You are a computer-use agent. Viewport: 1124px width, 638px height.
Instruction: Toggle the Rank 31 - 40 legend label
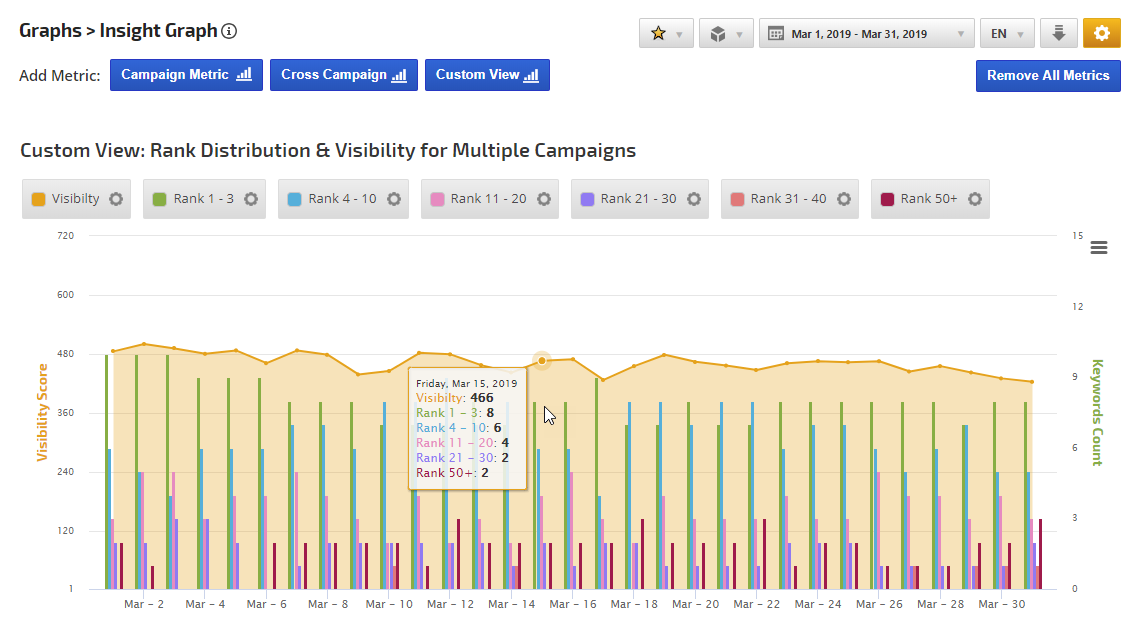click(788, 199)
